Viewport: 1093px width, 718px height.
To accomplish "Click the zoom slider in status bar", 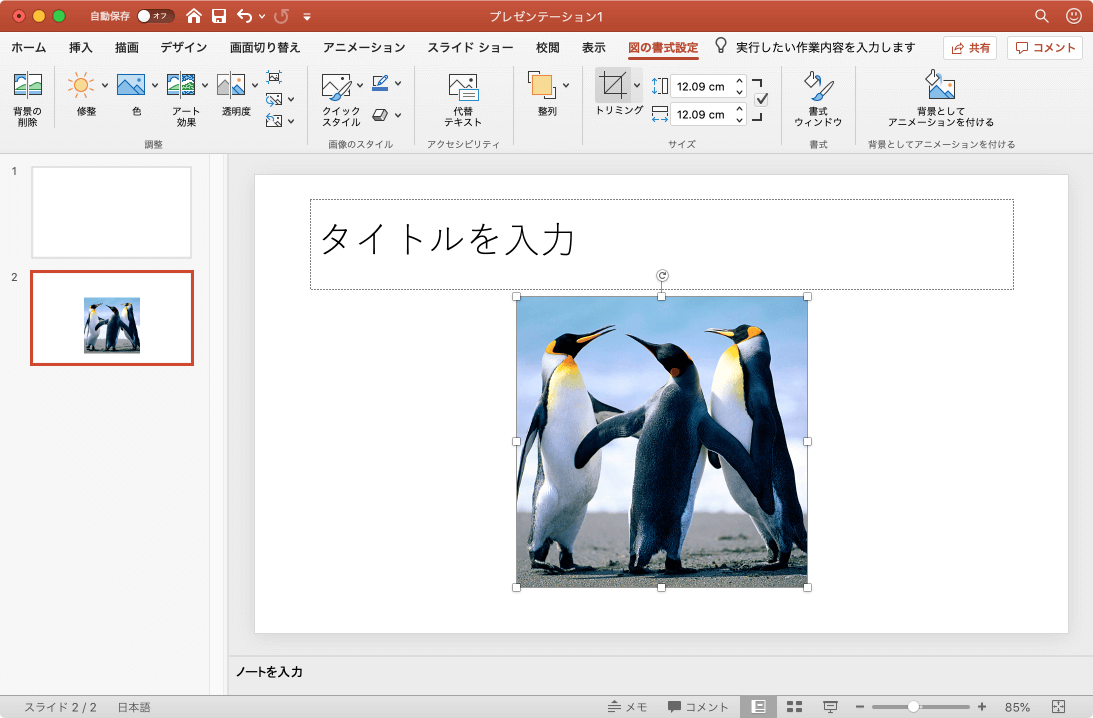I will click(913, 707).
